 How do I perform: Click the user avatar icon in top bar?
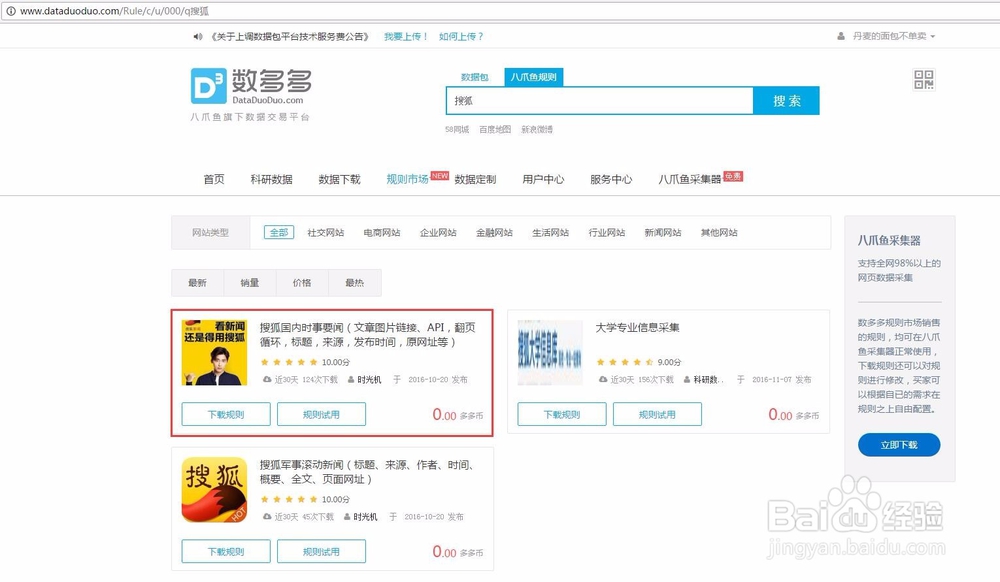coord(841,36)
